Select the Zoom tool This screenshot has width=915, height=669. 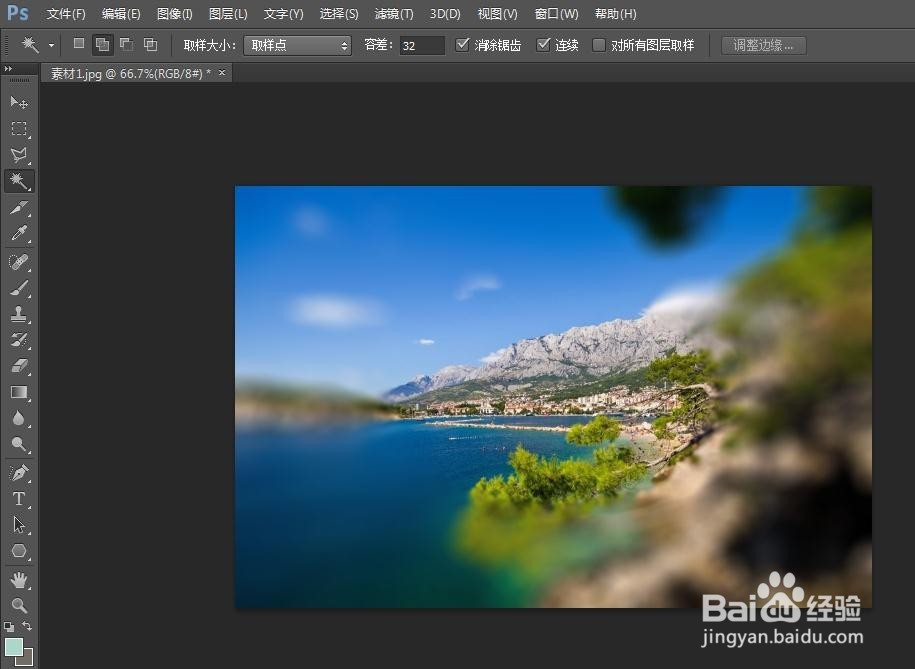[x=19, y=605]
